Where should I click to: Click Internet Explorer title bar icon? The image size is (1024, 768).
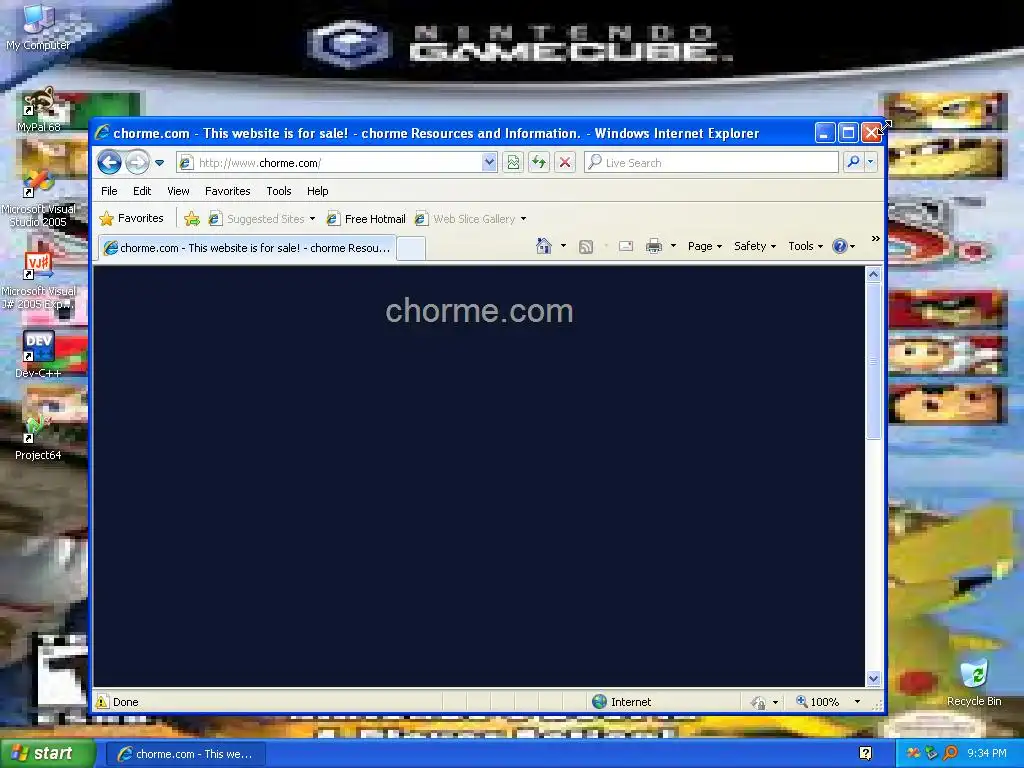[102, 133]
